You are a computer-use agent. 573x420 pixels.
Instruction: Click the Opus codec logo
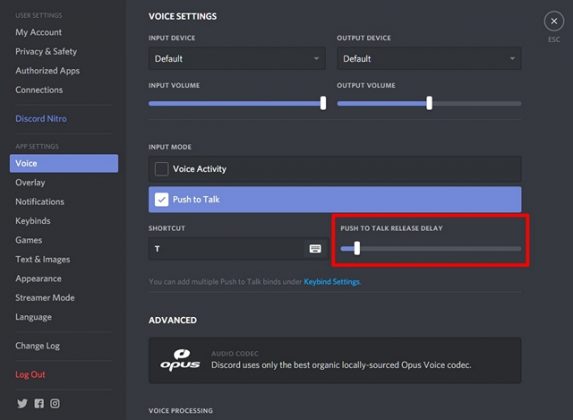[180, 360]
